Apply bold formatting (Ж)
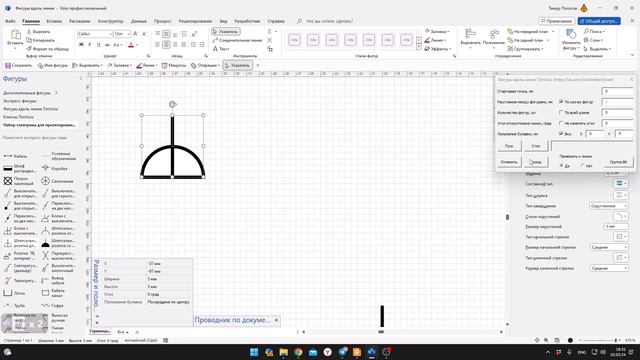The image size is (640, 360). point(81,44)
